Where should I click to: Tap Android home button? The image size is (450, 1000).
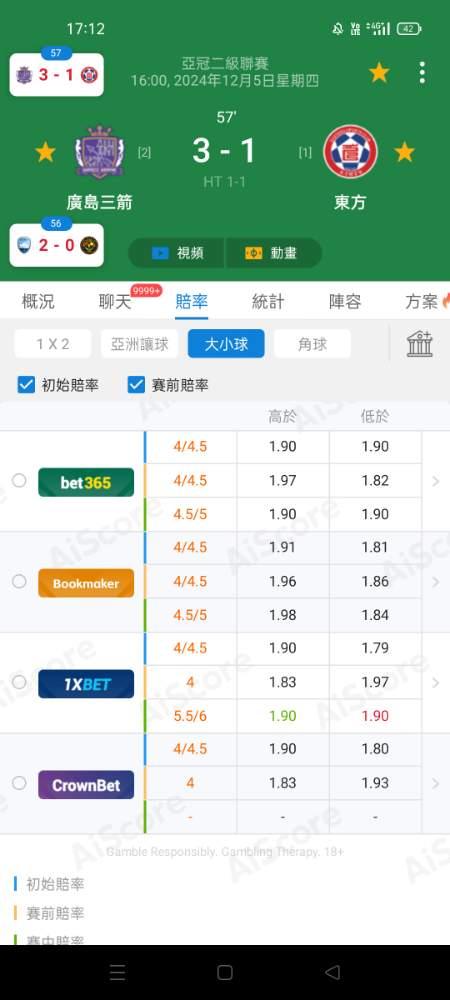point(224,972)
